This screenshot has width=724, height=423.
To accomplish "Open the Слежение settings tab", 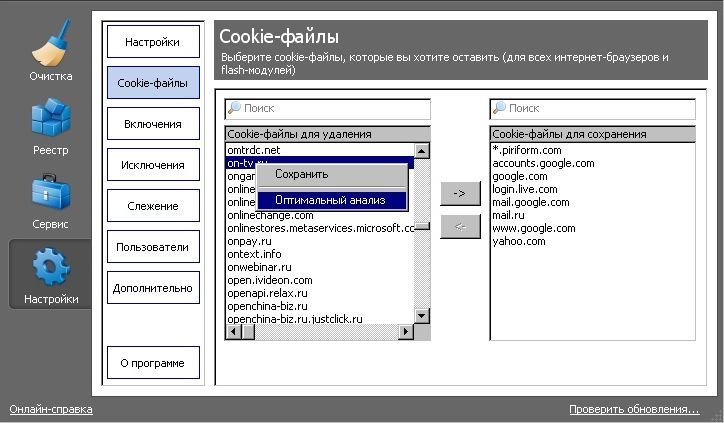I will click(153, 206).
